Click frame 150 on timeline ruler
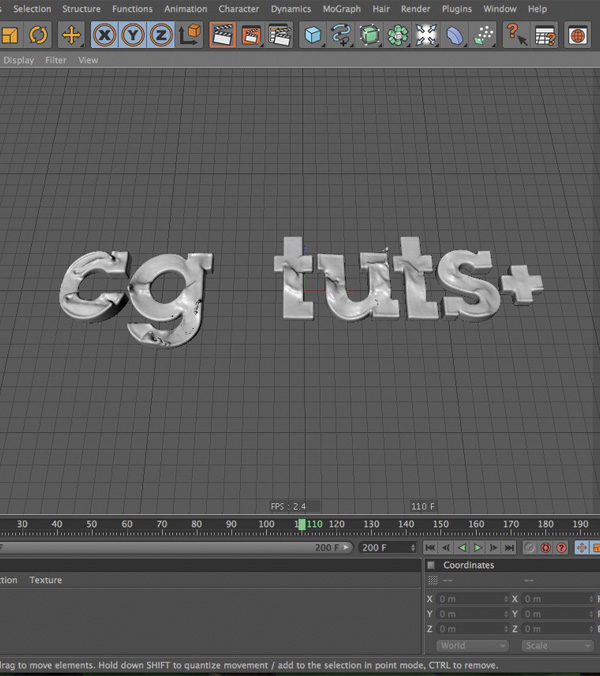 (441, 524)
